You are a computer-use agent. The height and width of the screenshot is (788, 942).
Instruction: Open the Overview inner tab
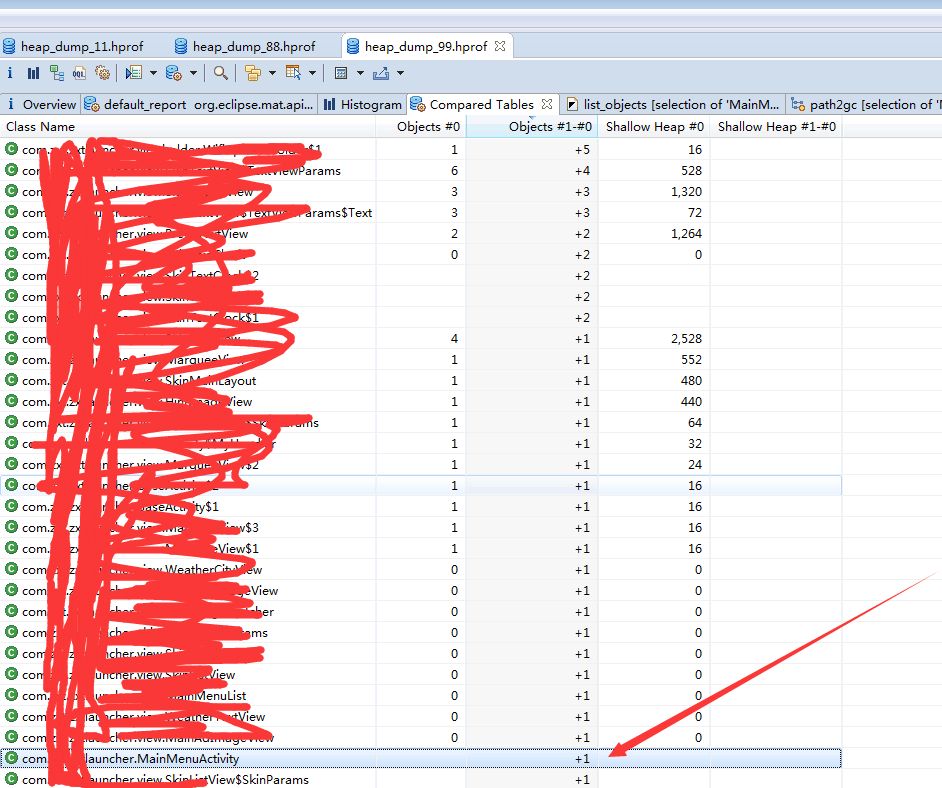pyautogui.click(x=41, y=105)
